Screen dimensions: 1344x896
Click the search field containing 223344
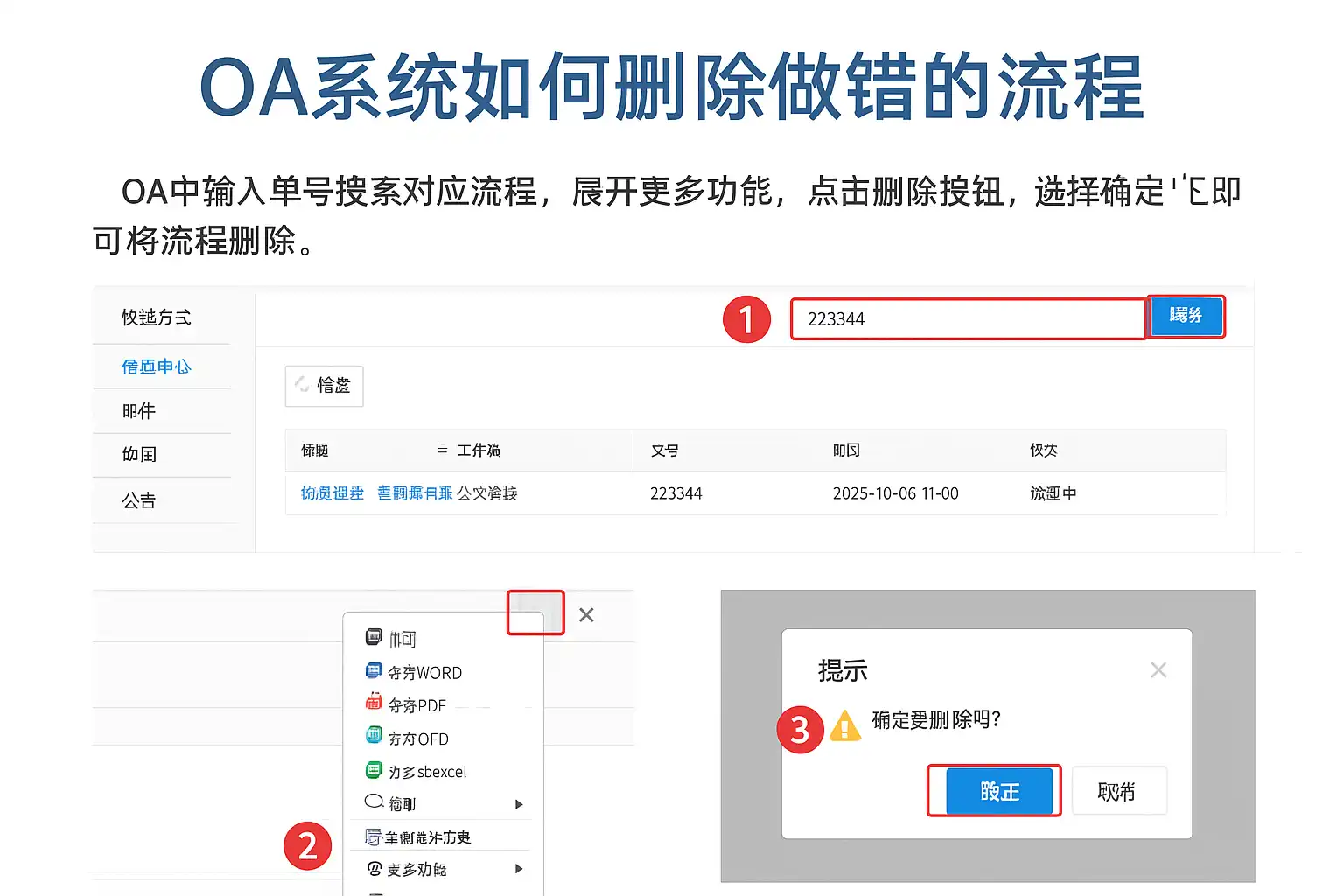[x=968, y=318]
